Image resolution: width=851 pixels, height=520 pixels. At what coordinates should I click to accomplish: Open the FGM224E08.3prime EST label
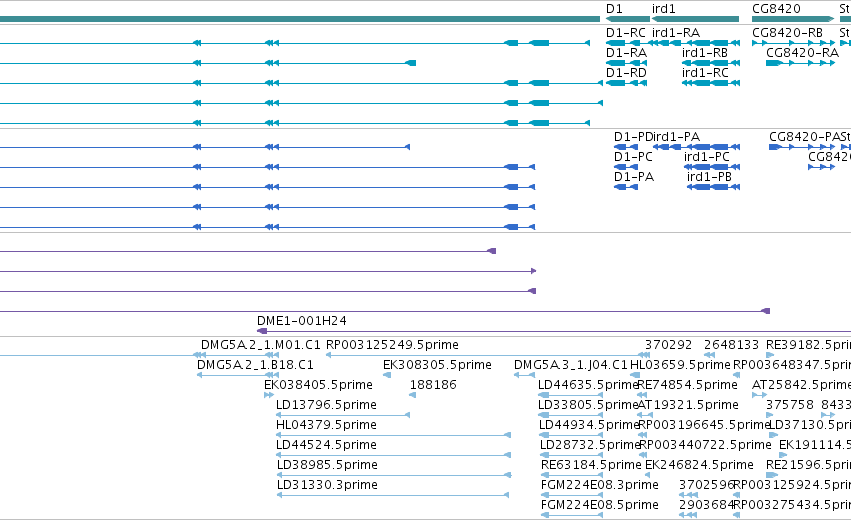click(x=600, y=485)
